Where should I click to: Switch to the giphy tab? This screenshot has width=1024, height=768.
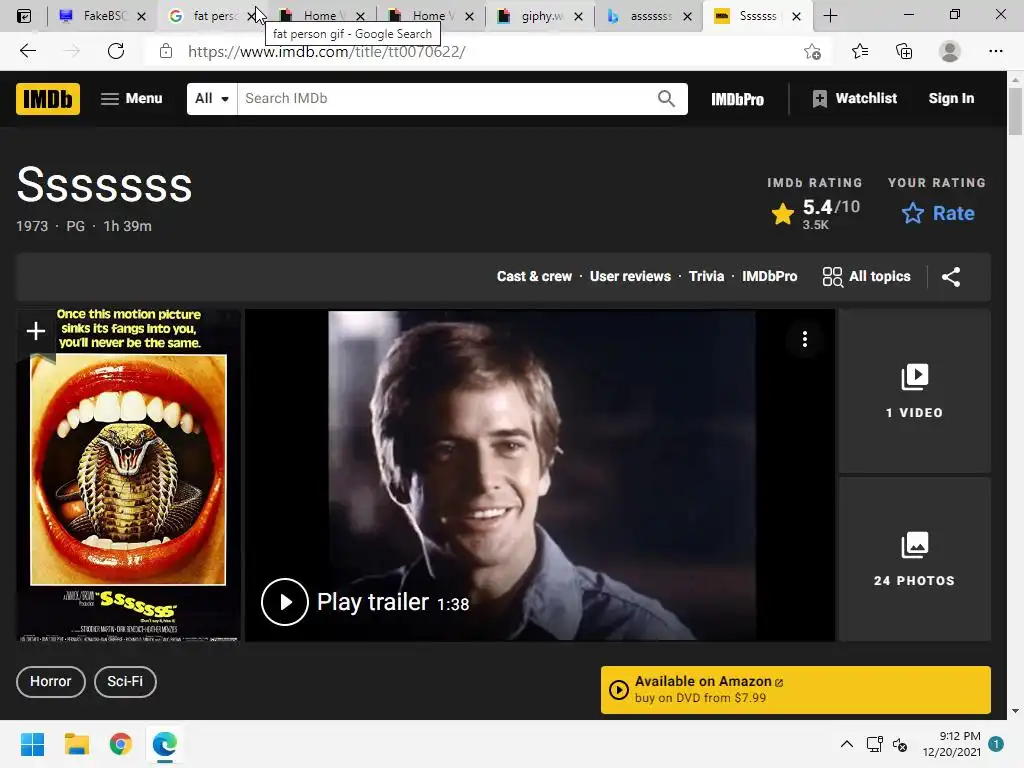[x=539, y=16]
